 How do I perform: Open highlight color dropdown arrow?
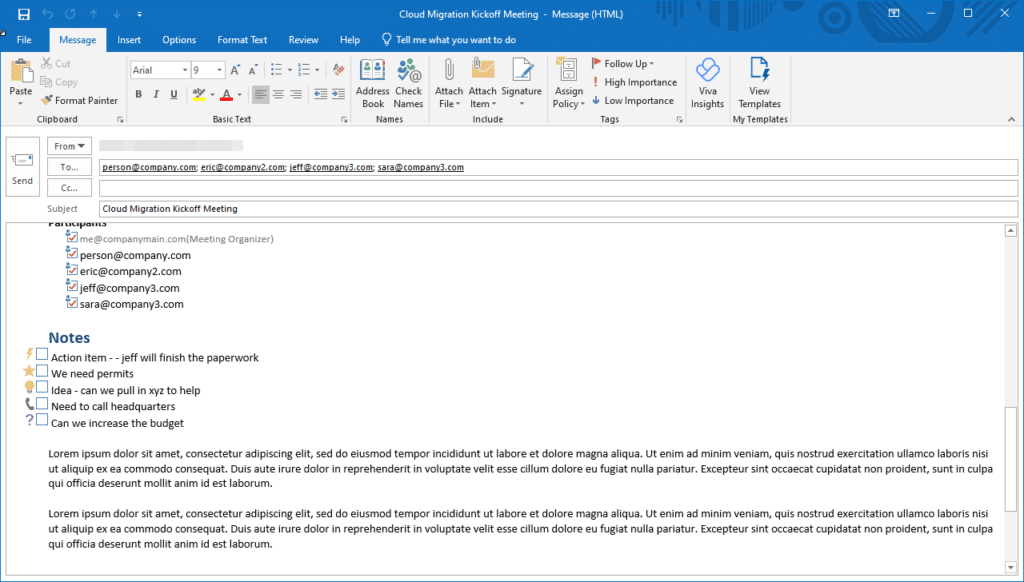(212, 95)
